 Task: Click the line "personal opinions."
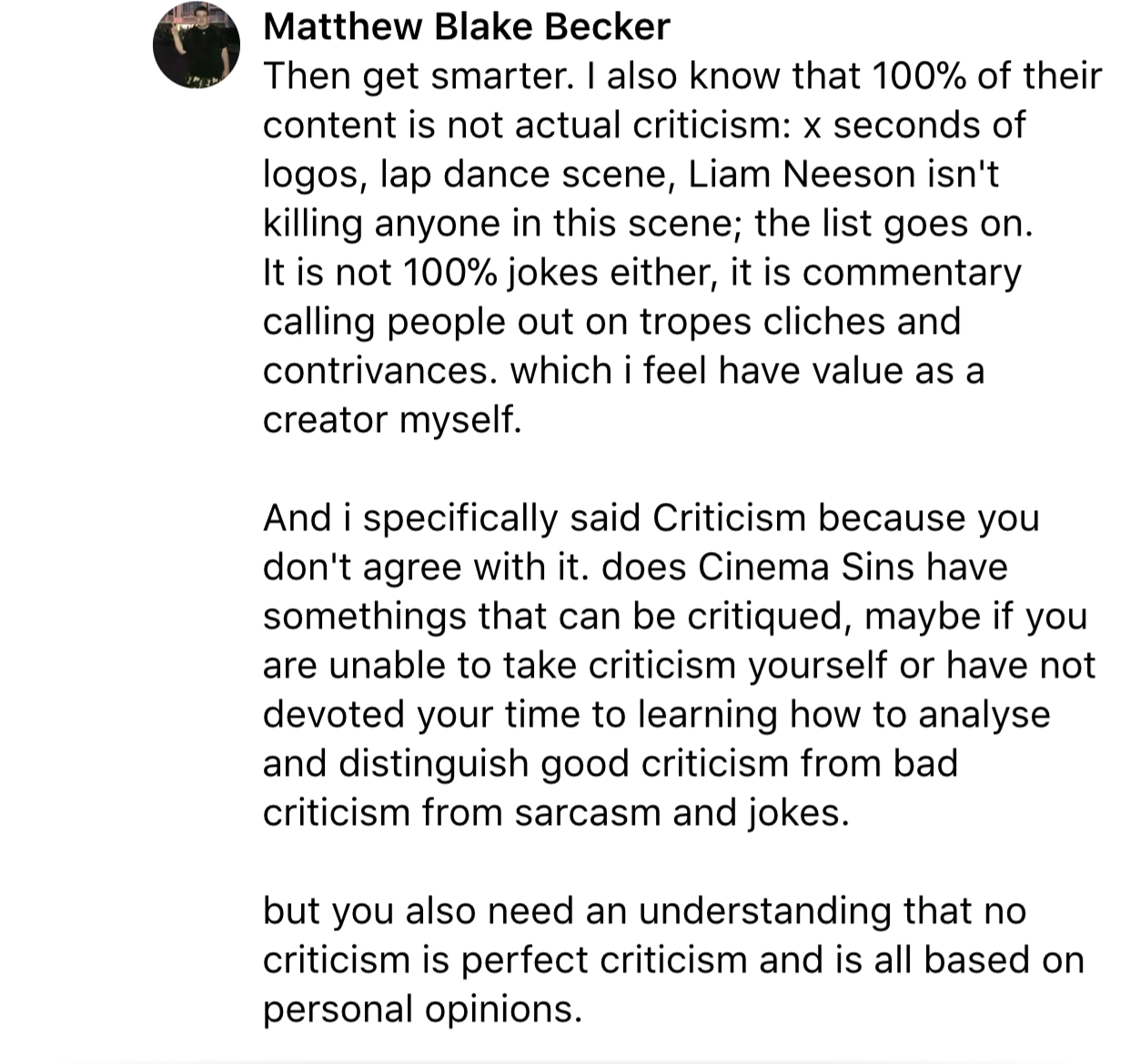422,1009
